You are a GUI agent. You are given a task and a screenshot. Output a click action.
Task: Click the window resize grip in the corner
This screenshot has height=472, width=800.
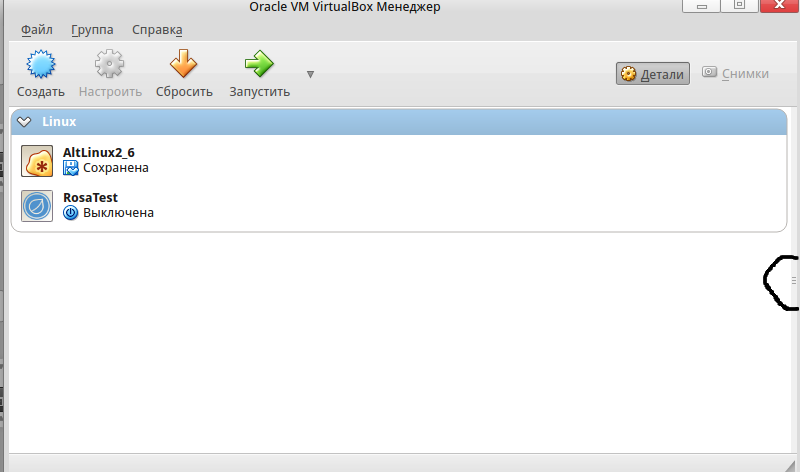tap(791, 464)
